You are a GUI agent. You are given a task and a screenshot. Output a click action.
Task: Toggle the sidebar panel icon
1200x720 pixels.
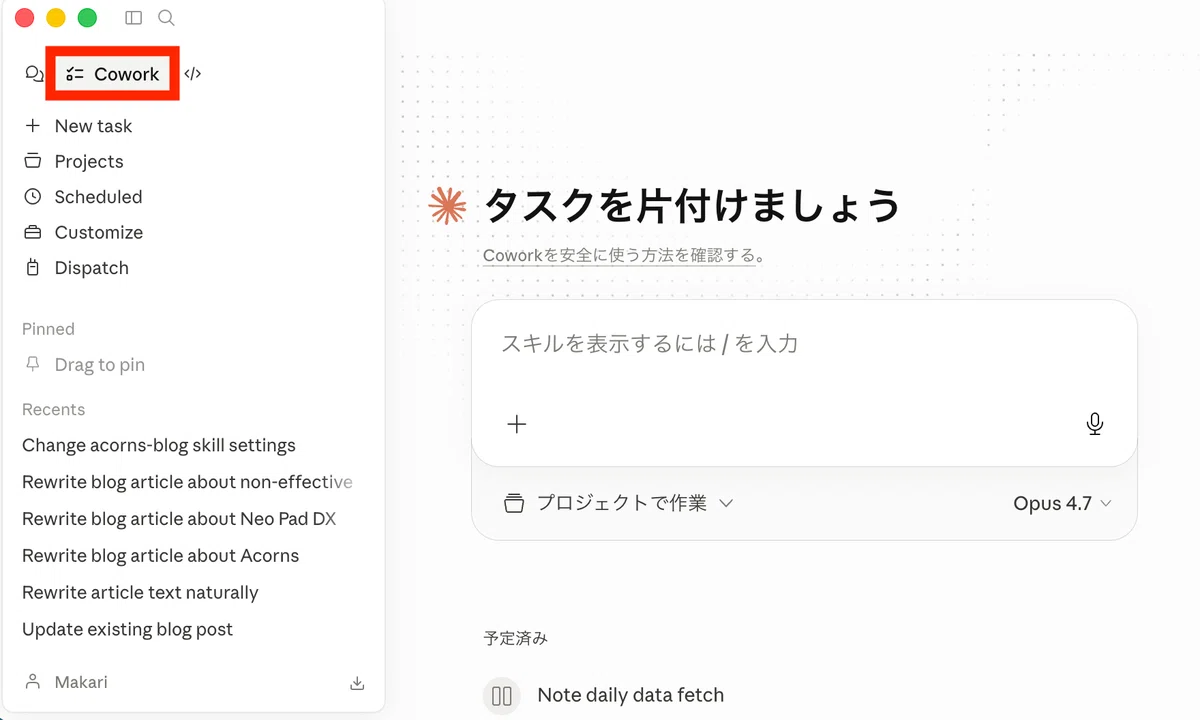click(133, 18)
